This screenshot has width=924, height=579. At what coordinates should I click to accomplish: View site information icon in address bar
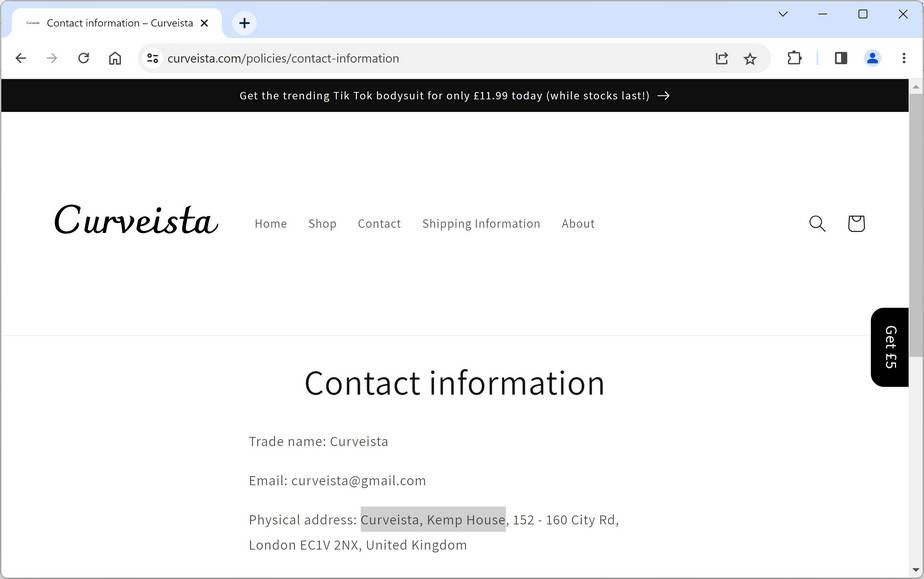coord(152,58)
